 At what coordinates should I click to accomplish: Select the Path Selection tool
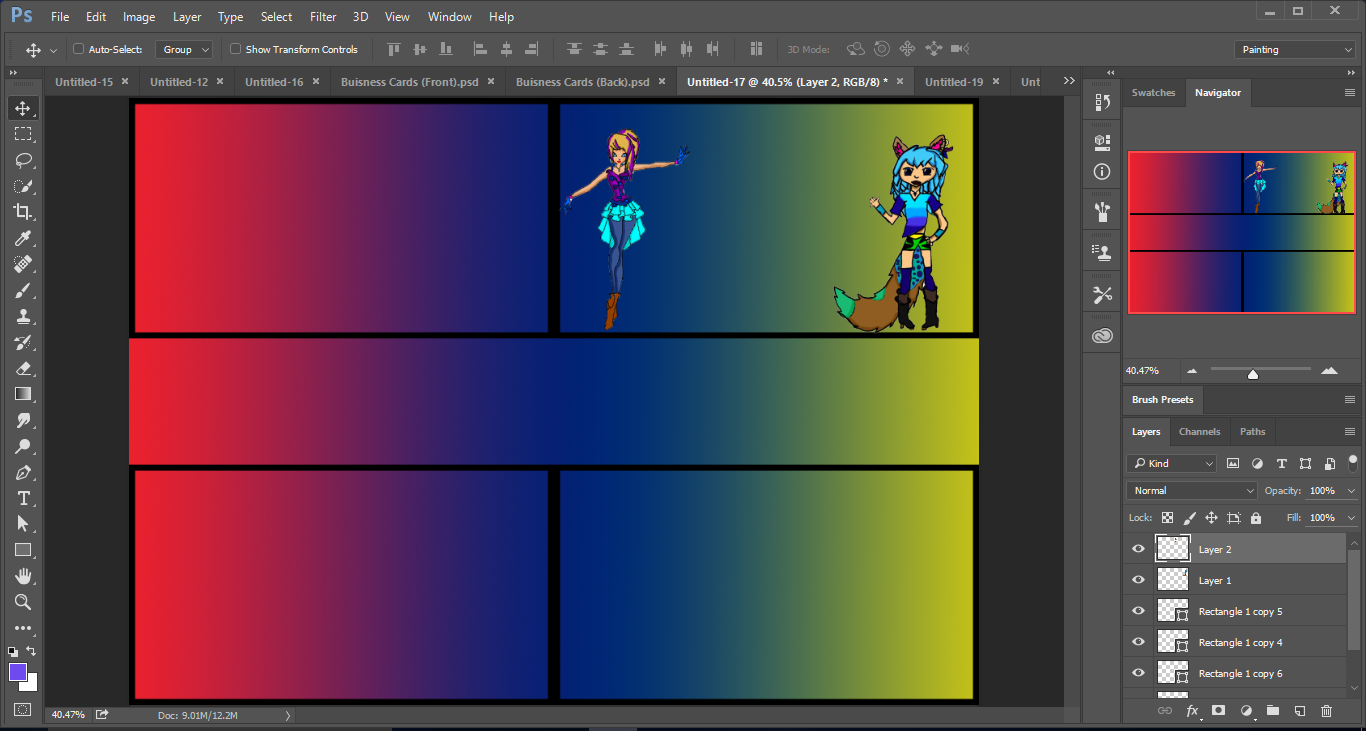click(23, 524)
